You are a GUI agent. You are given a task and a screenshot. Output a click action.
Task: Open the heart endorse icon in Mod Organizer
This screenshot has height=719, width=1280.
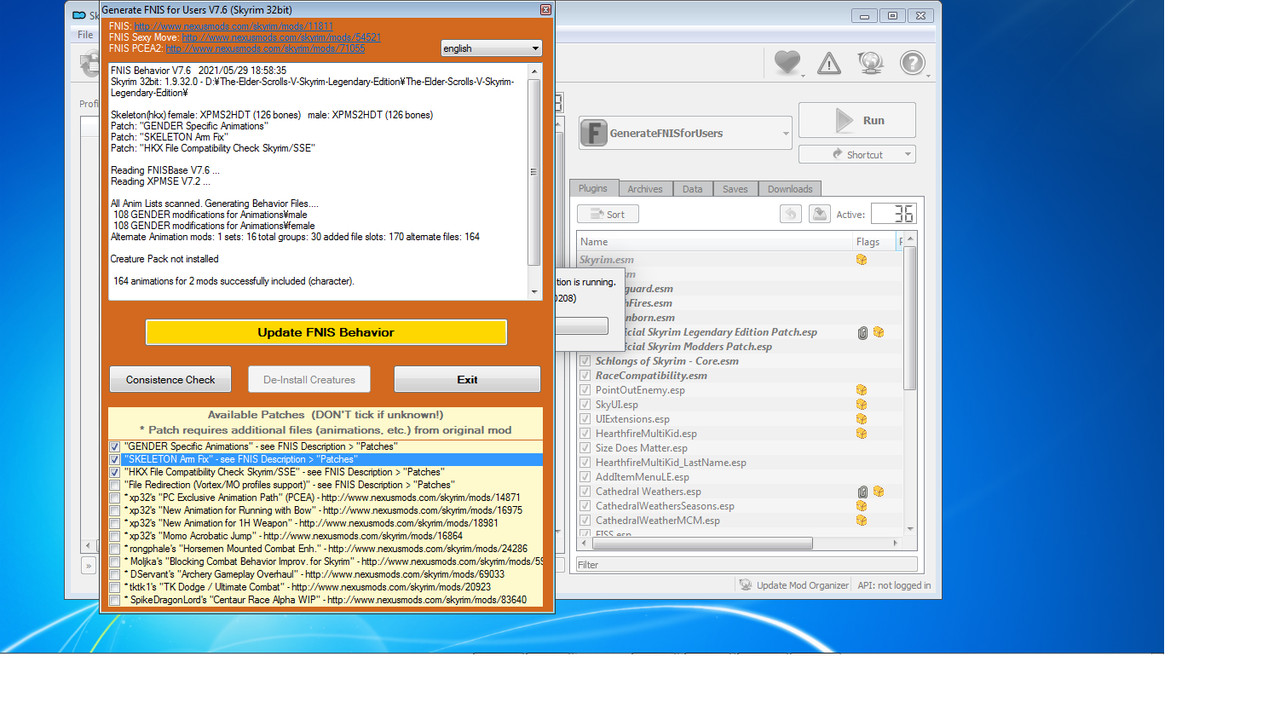(787, 63)
